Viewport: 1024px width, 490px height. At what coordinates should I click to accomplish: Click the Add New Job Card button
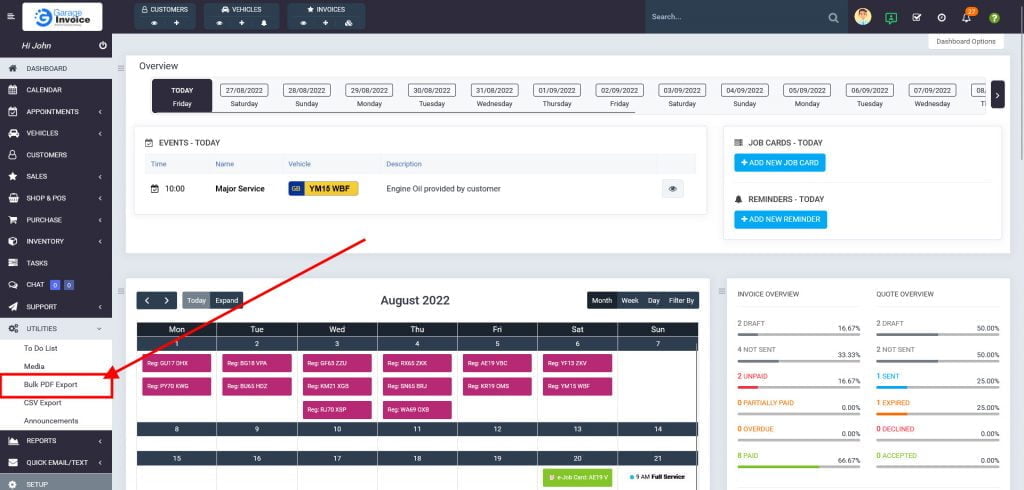[780, 162]
